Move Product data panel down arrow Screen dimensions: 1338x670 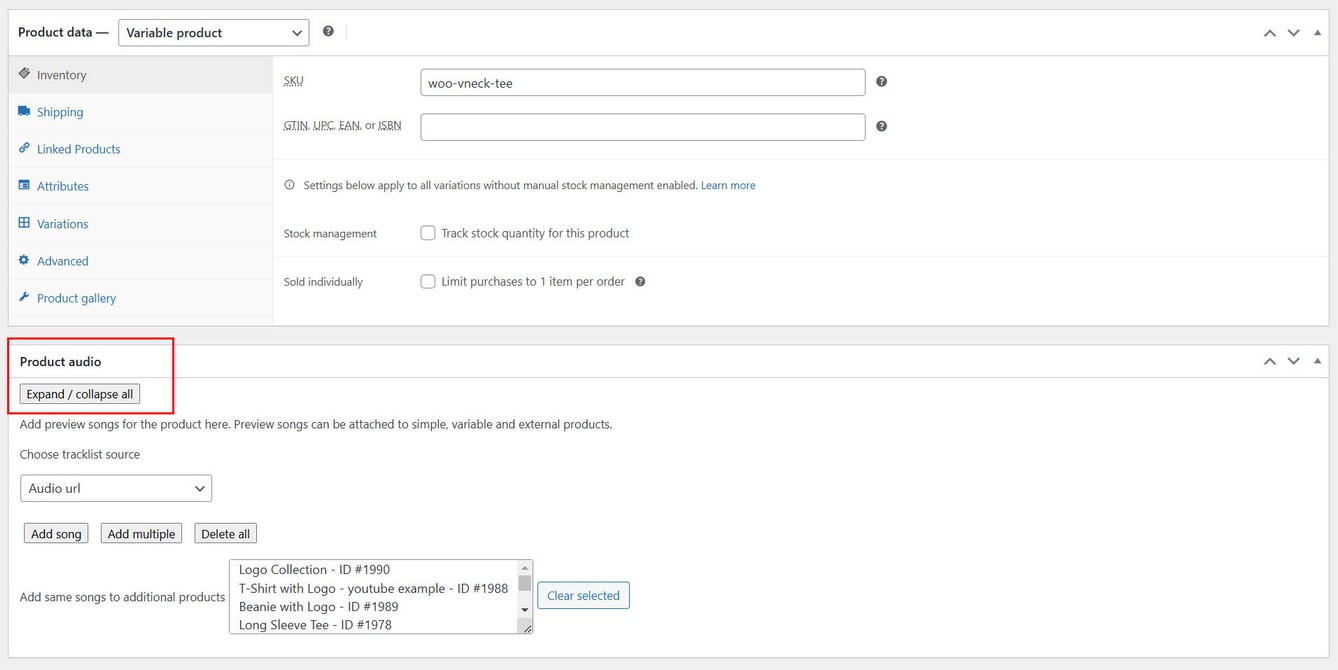1293,33
